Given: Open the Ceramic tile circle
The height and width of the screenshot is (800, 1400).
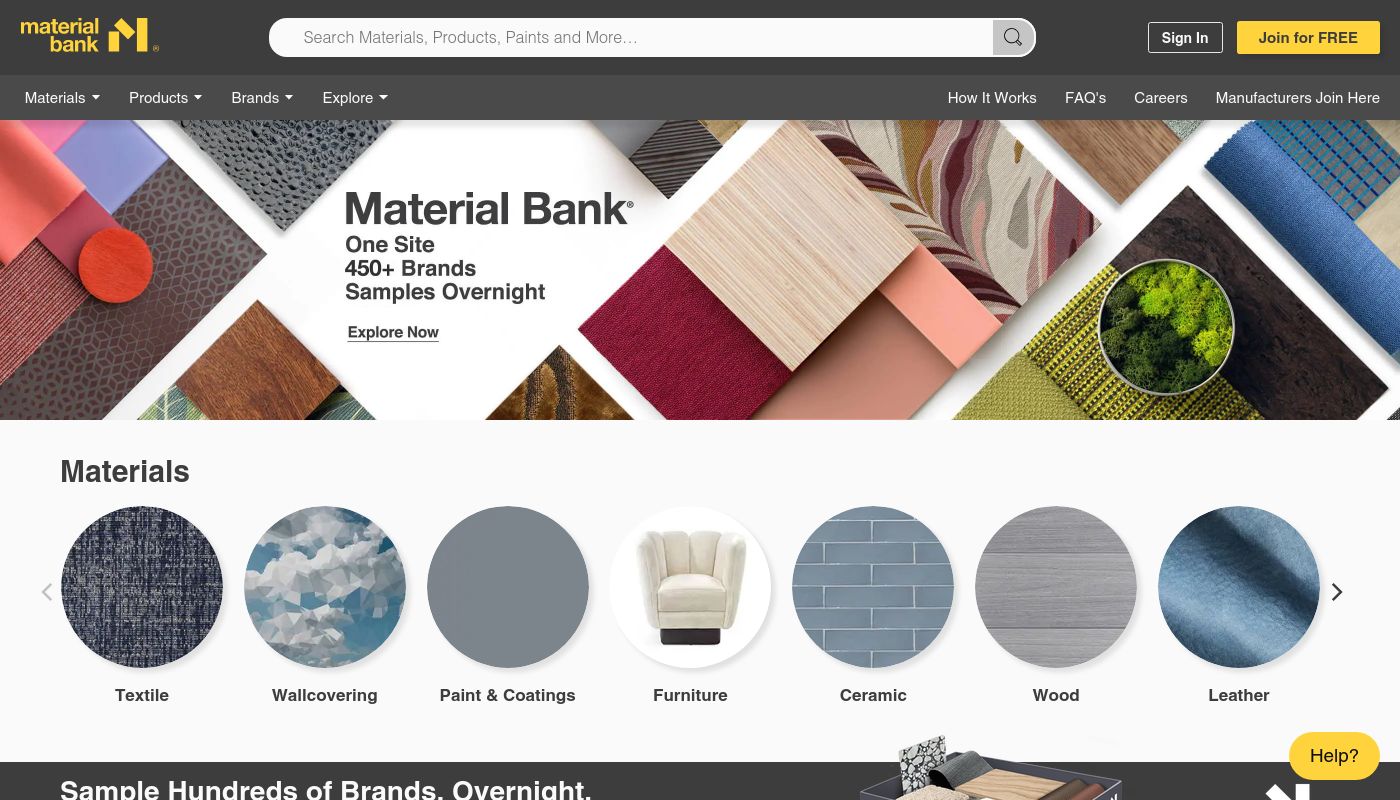Looking at the screenshot, I should click(873, 587).
